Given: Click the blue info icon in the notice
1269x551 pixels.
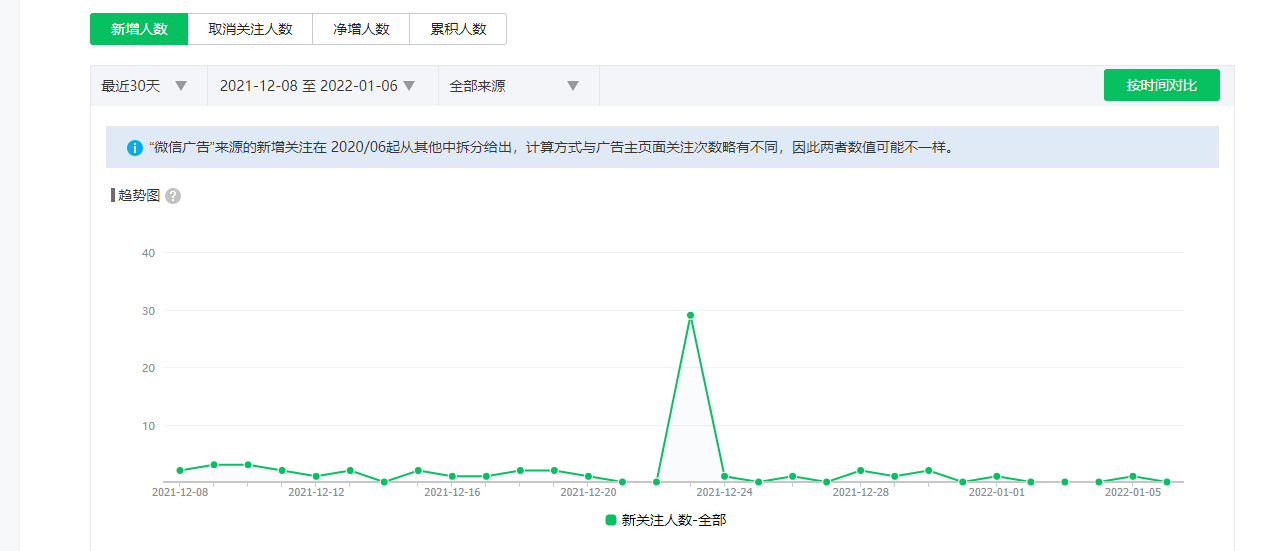Looking at the screenshot, I should pos(135,148).
